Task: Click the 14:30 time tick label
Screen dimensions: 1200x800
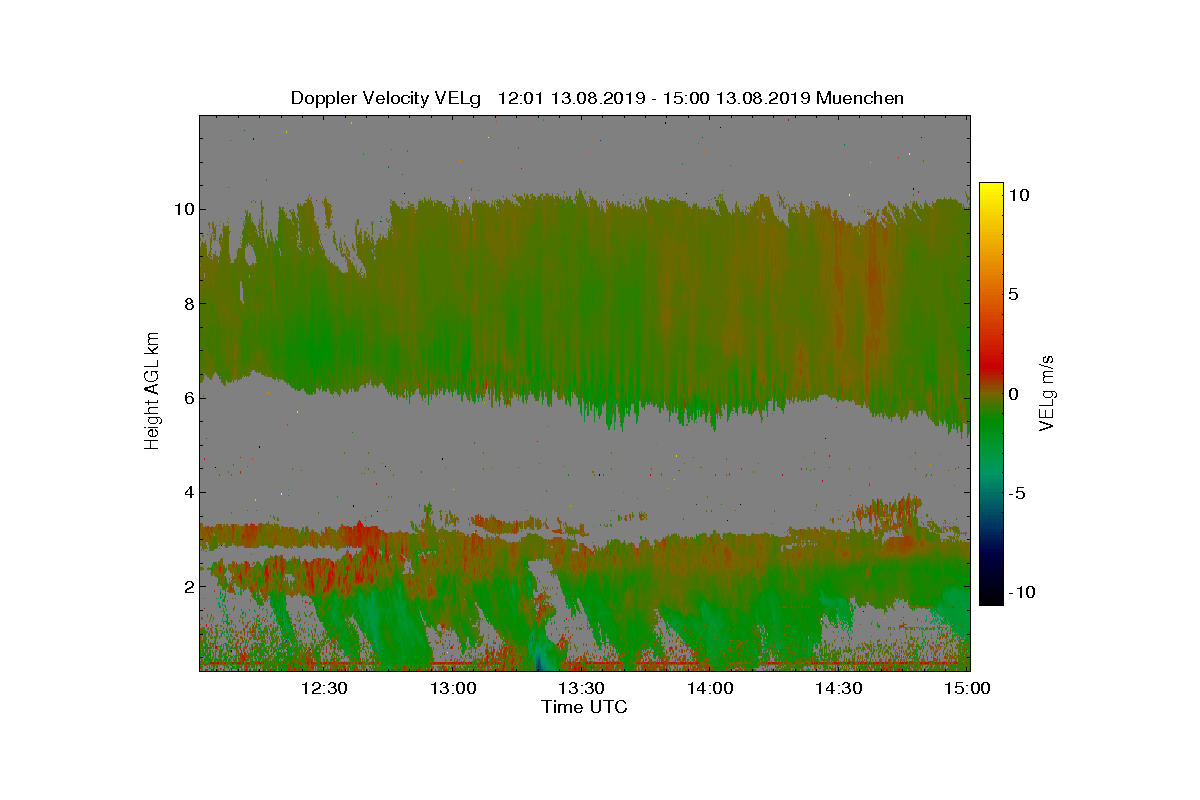Action: [839, 688]
